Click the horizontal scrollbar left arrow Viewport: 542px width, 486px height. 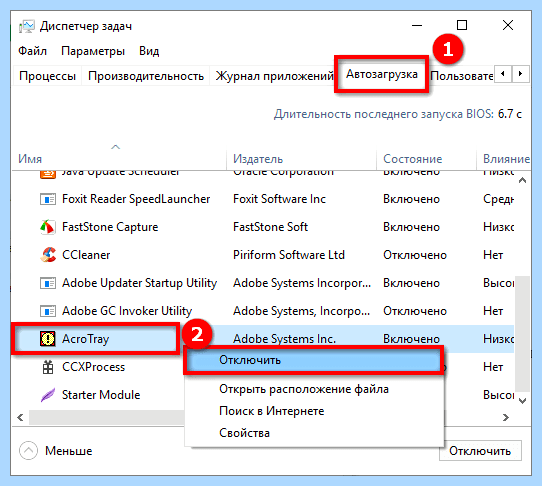pos(20,418)
